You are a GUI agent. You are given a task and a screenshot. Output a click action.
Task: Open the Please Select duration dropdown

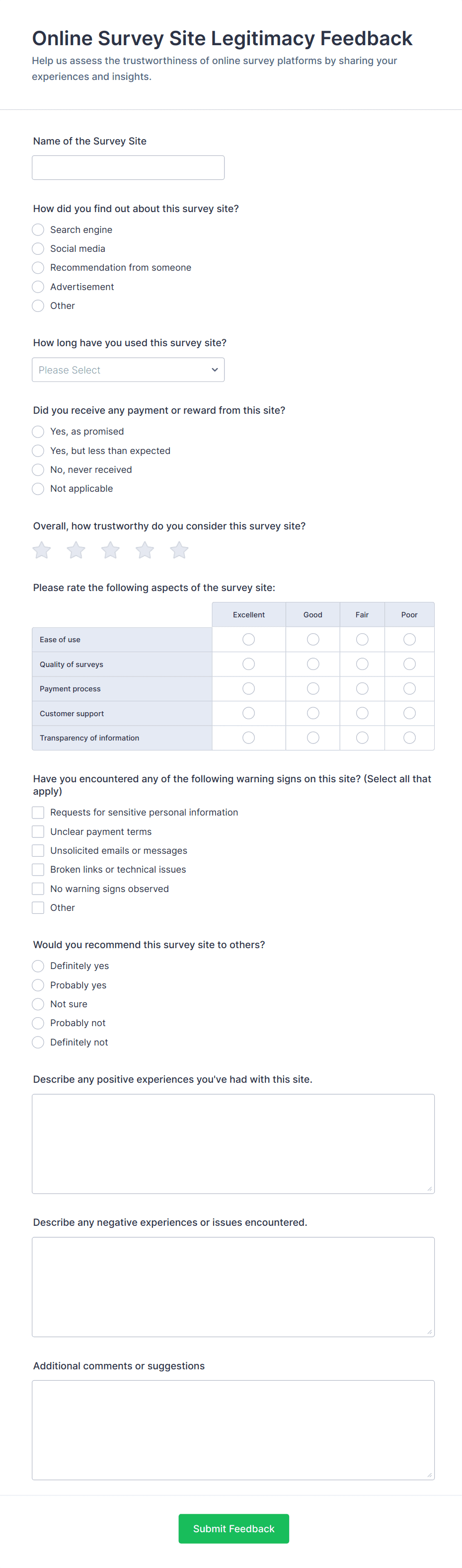pyautogui.click(x=128, y=370)
